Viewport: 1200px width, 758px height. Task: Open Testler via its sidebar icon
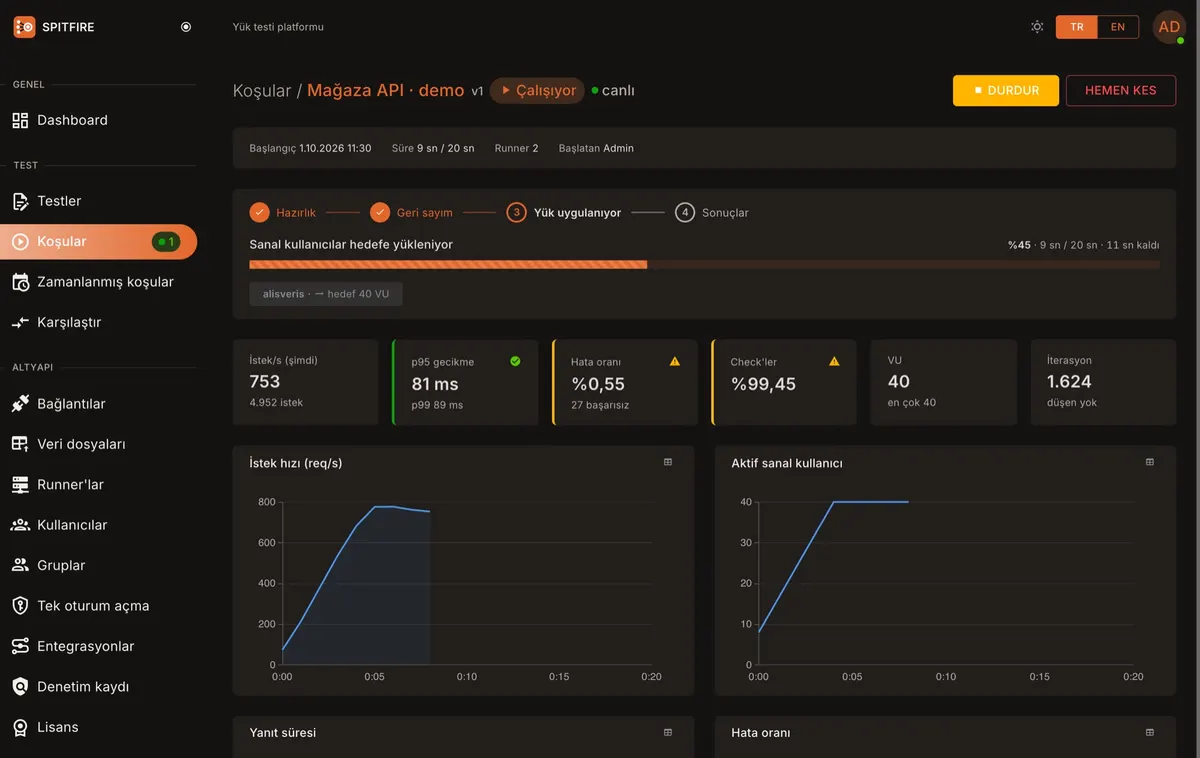(x=20, y=201)
